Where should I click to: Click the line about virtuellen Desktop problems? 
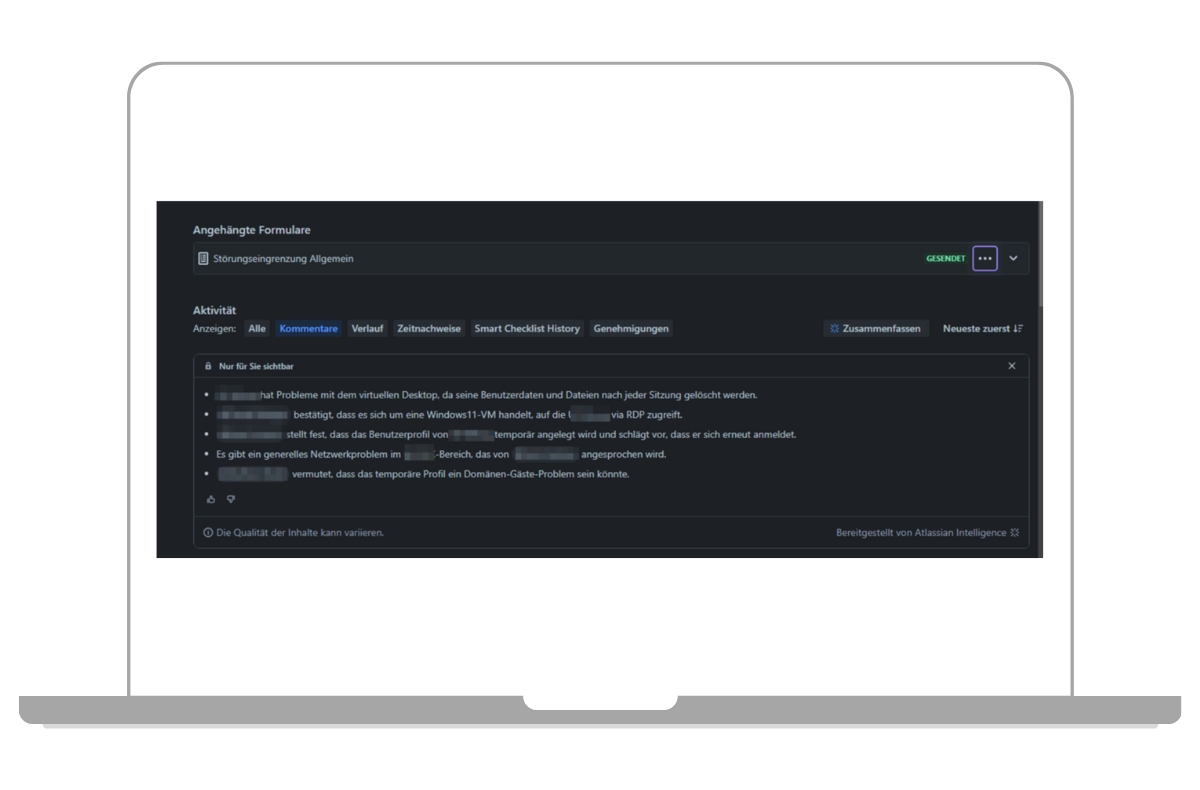486,394
